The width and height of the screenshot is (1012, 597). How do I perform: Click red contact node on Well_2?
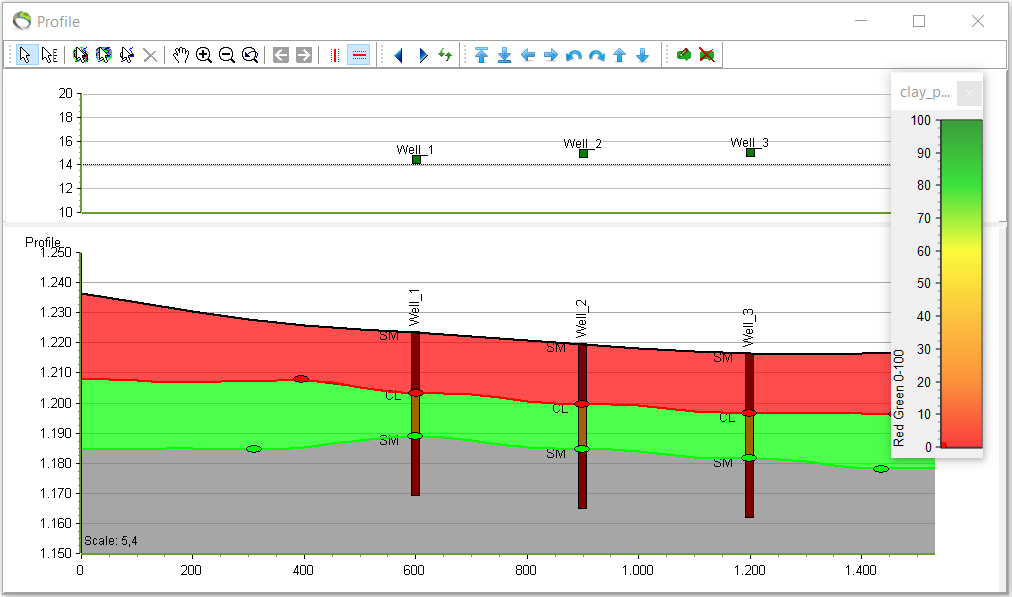coord(582,404)
